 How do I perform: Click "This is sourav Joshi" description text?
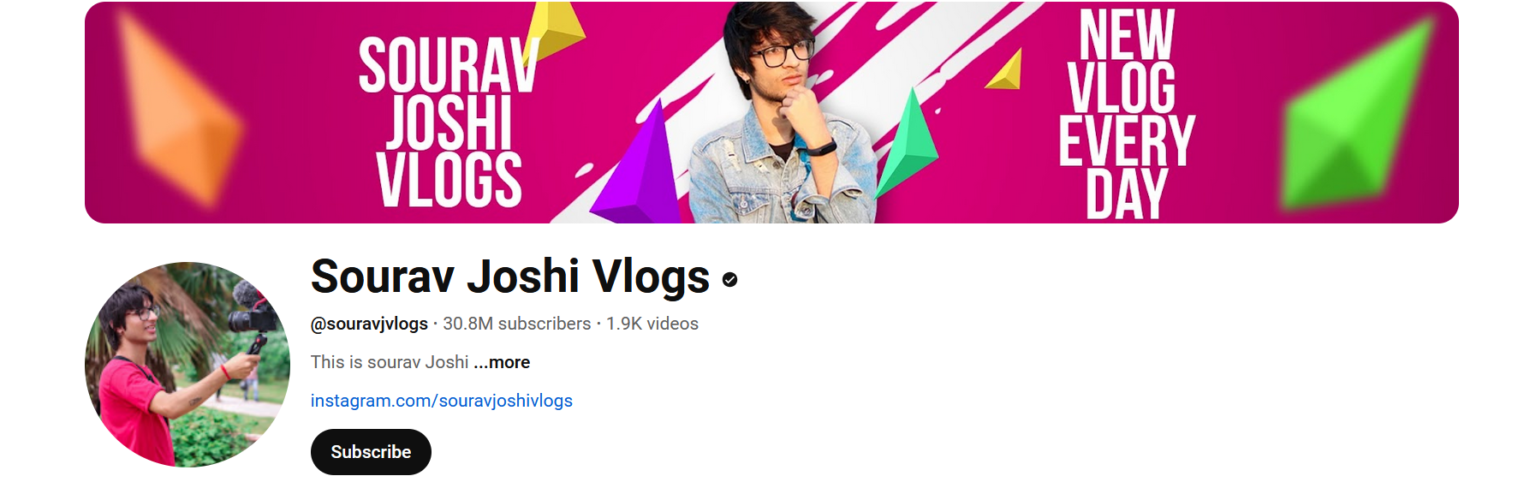(x=390, y=362)
